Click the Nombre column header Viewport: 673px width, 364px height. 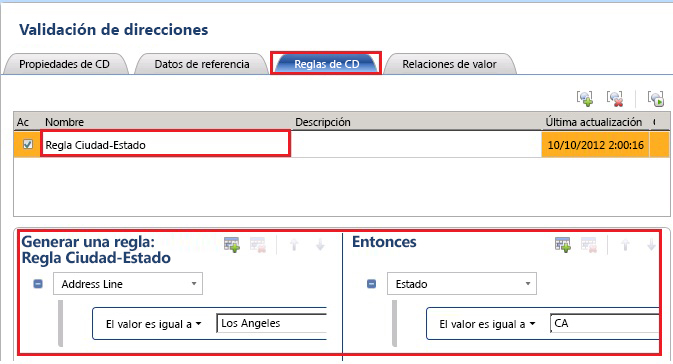click(x=167, y=122)
